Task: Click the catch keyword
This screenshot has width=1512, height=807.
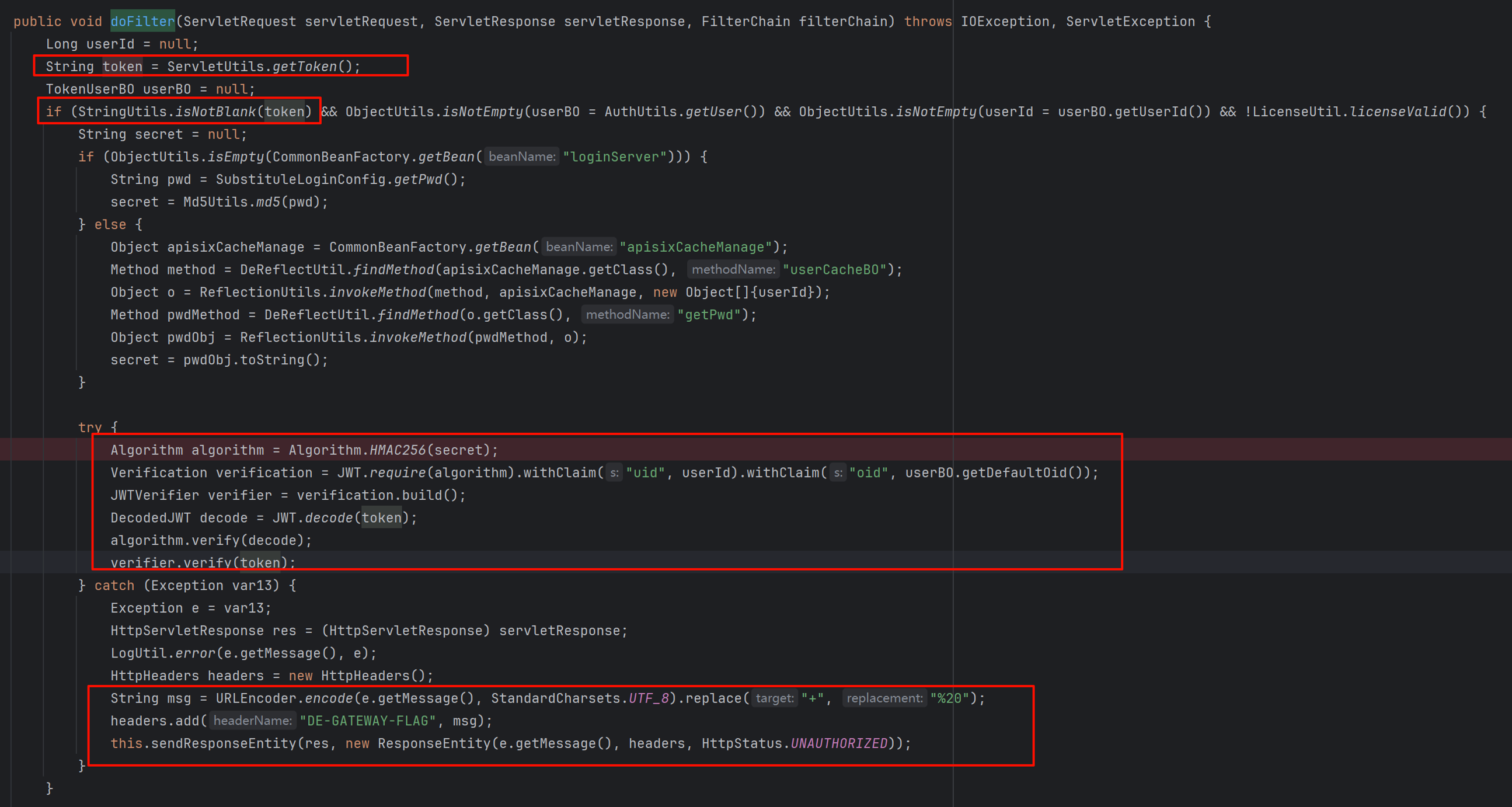Action: point(114,586)
